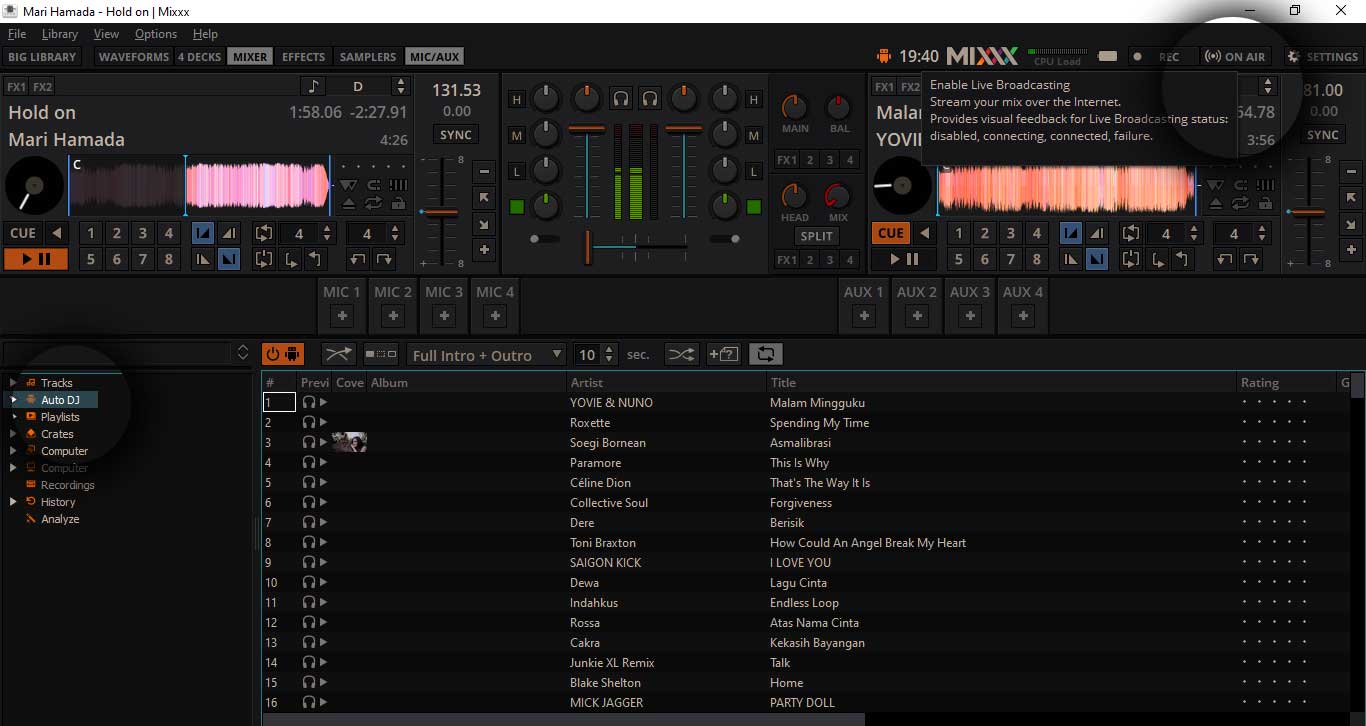Expand the Crates sidebar node

click(x=14, y=434)
